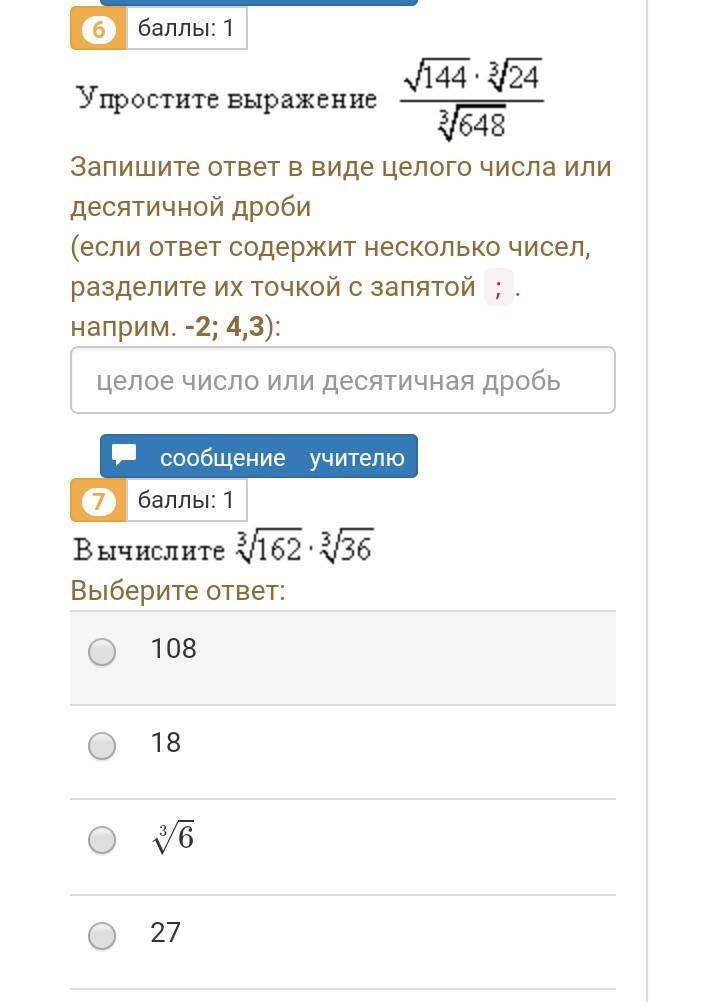720x1002 pixels.
Task: Click the question 6 баллы: 1 label
Action: (186, 28)
